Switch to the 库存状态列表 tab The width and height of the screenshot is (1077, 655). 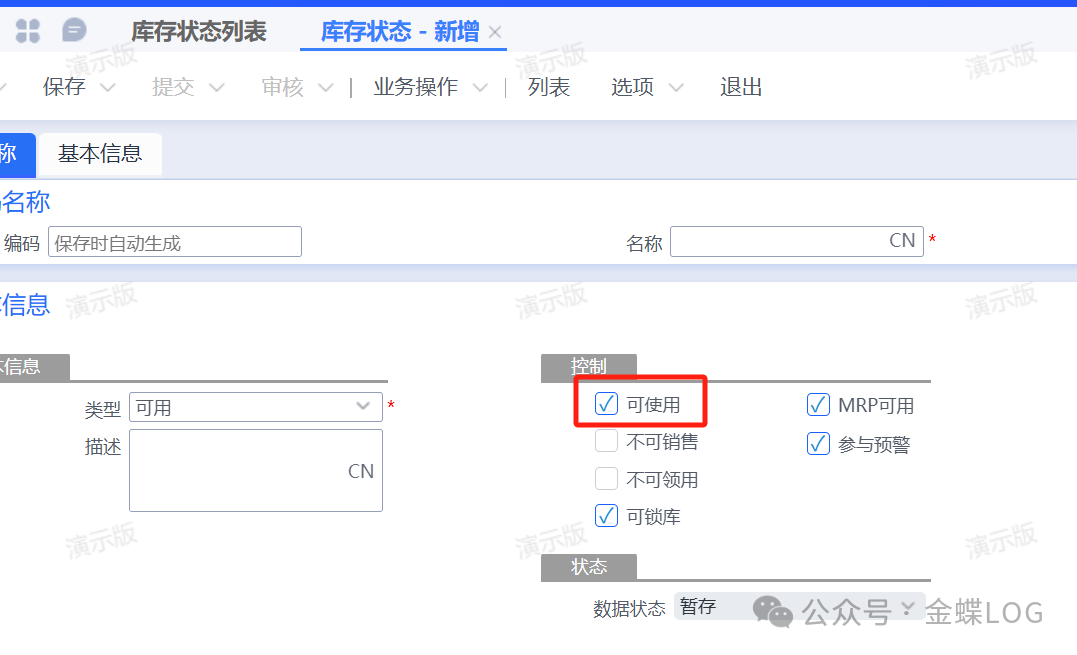tap(199, 32)
